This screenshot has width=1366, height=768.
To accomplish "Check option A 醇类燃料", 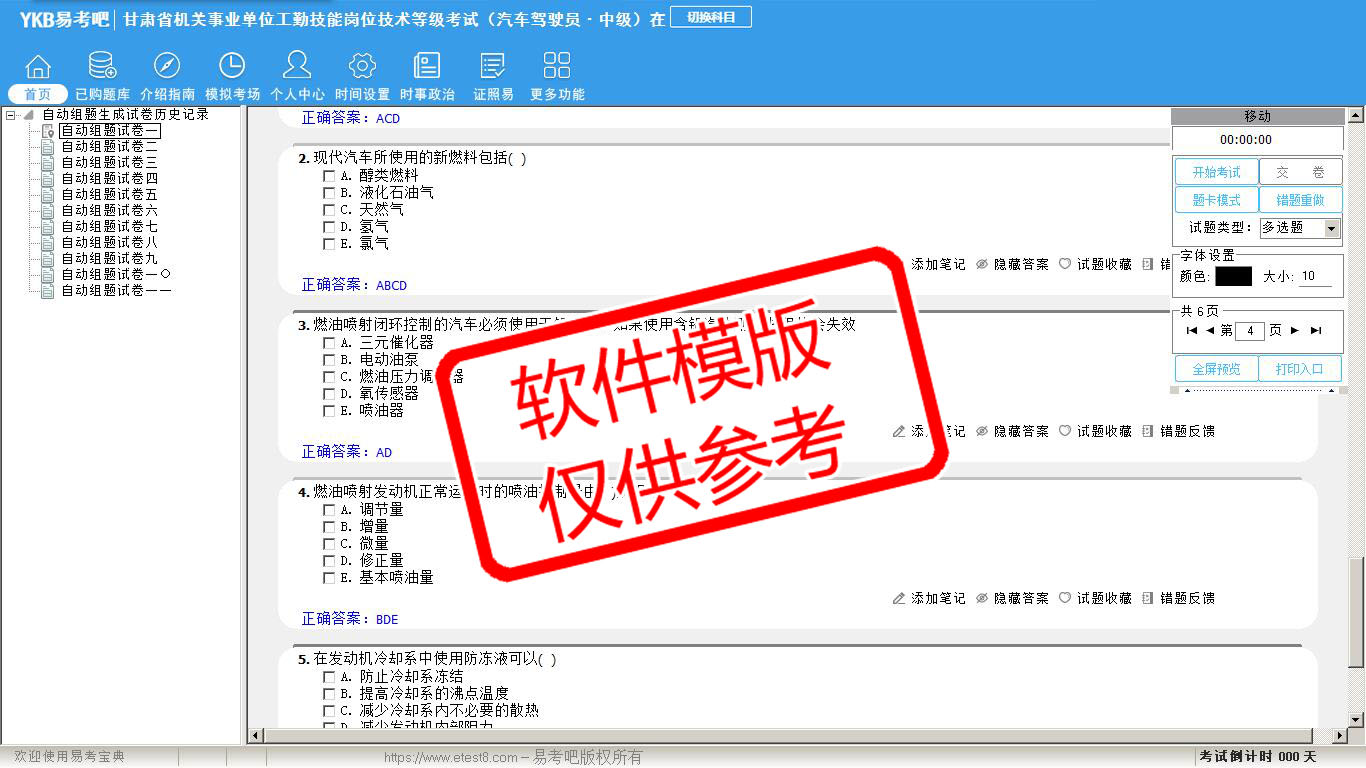I will (329, 176).
